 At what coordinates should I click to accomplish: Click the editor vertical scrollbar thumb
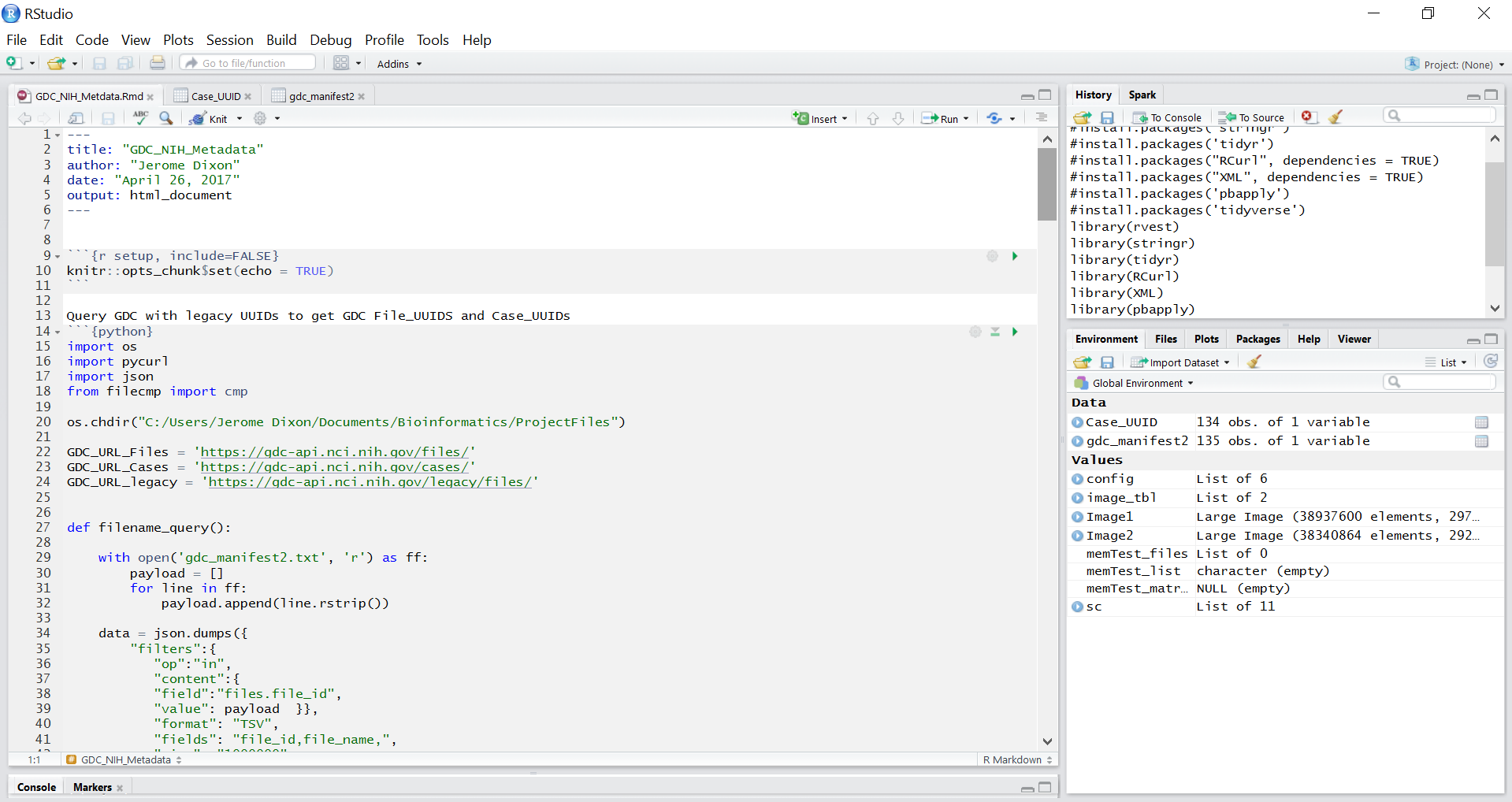(x=1047, y=184)
